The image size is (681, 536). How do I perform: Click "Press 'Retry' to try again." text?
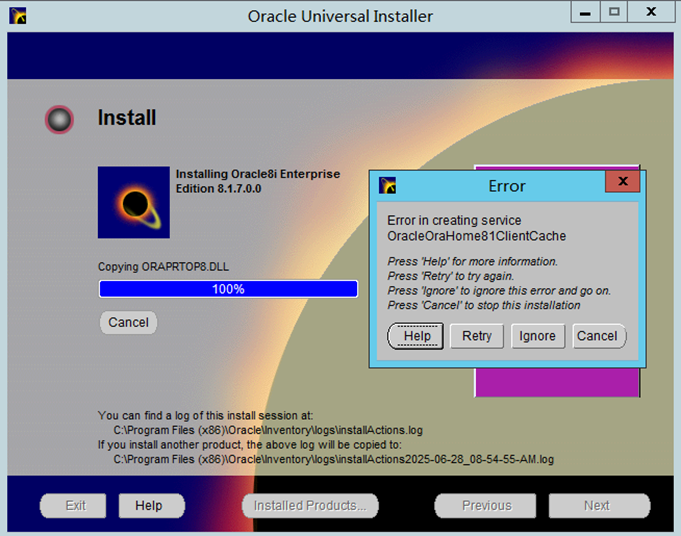(x=451, y=276)
